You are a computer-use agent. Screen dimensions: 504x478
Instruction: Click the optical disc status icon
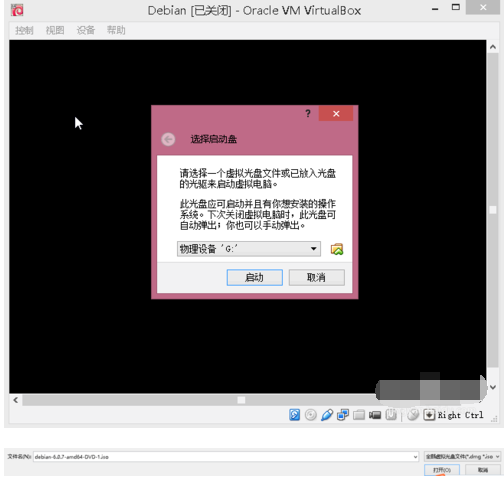[x=311, y=415]
